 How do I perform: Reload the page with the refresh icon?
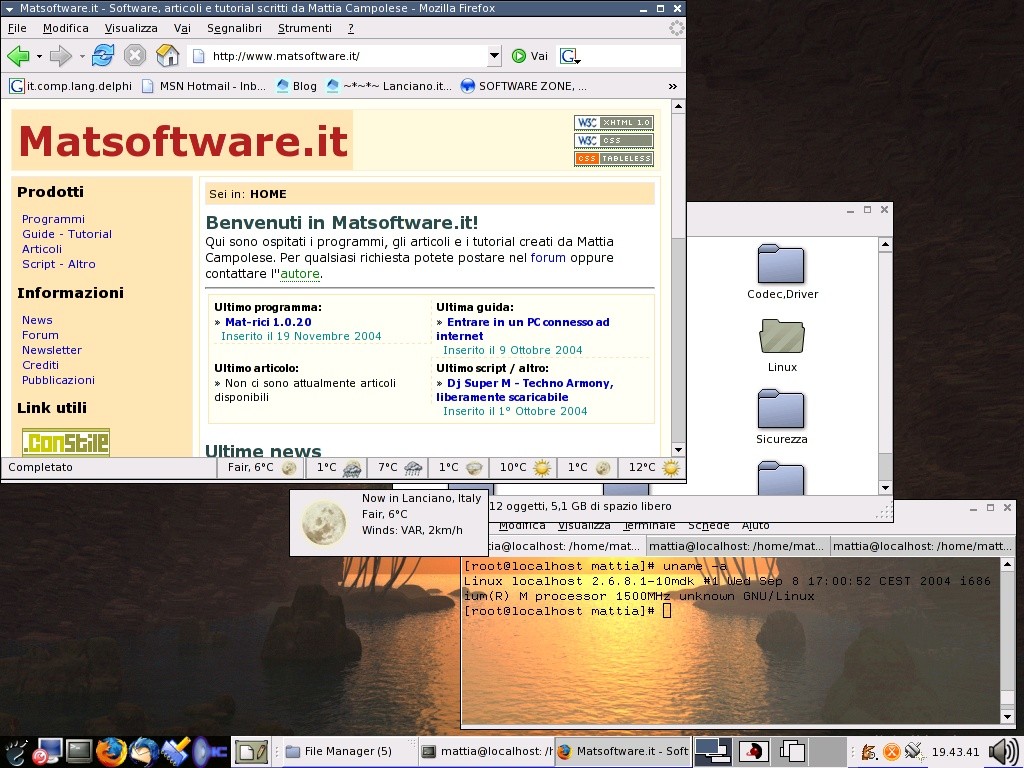(103, 56)
